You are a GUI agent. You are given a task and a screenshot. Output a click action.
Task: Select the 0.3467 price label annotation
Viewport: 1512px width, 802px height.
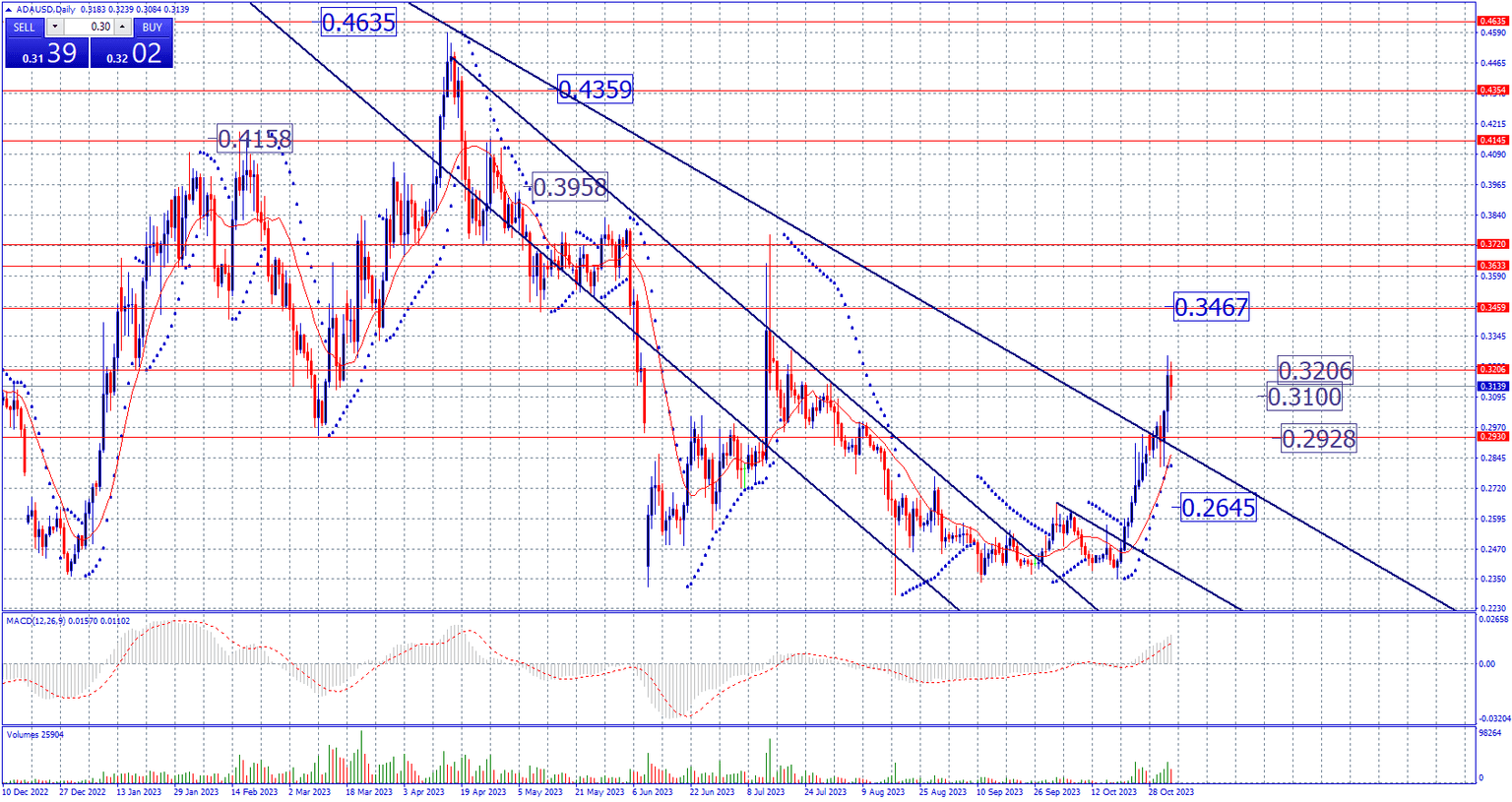click(1211, 308)
